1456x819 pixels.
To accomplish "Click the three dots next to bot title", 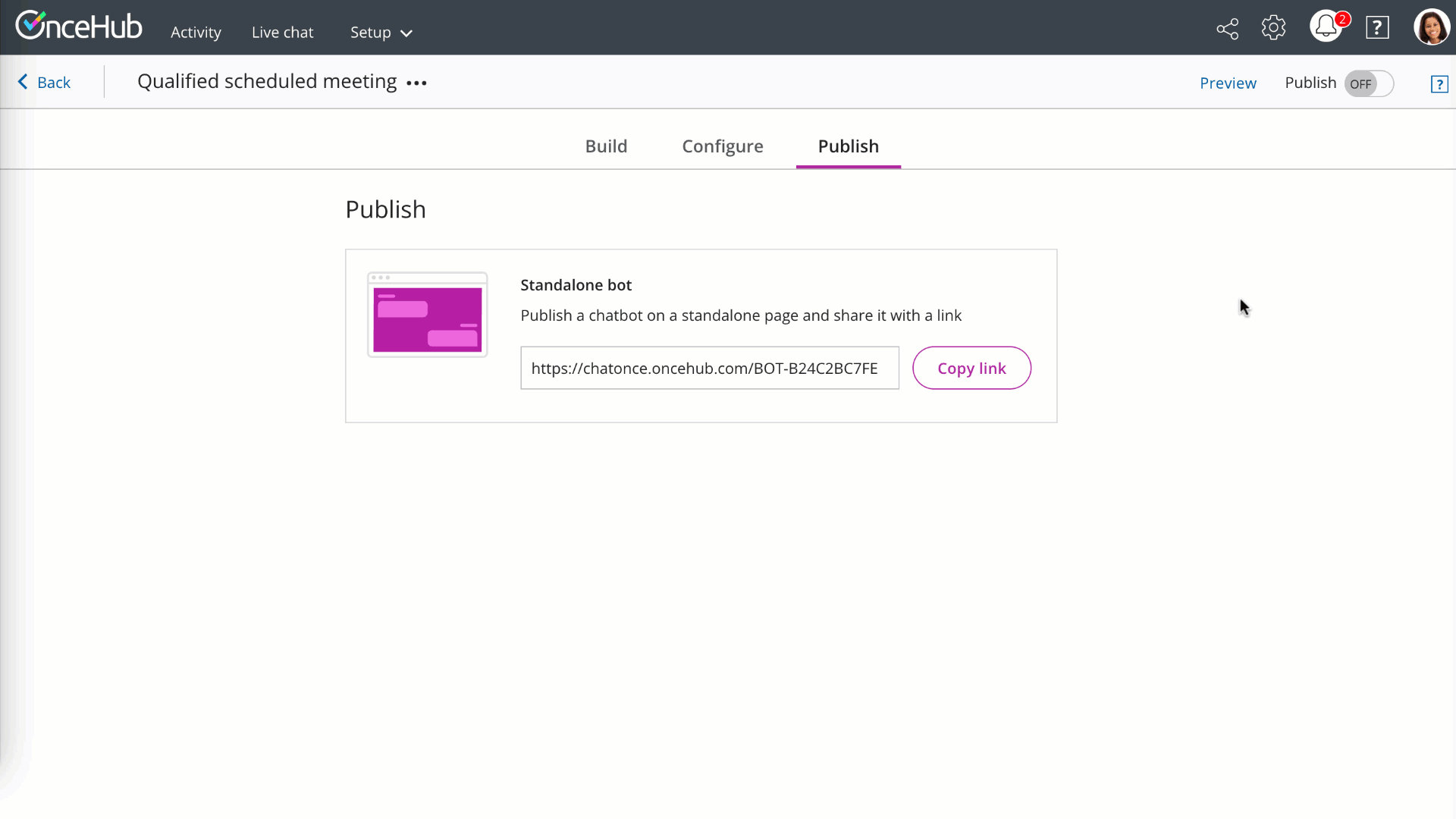I will [416, 83].
